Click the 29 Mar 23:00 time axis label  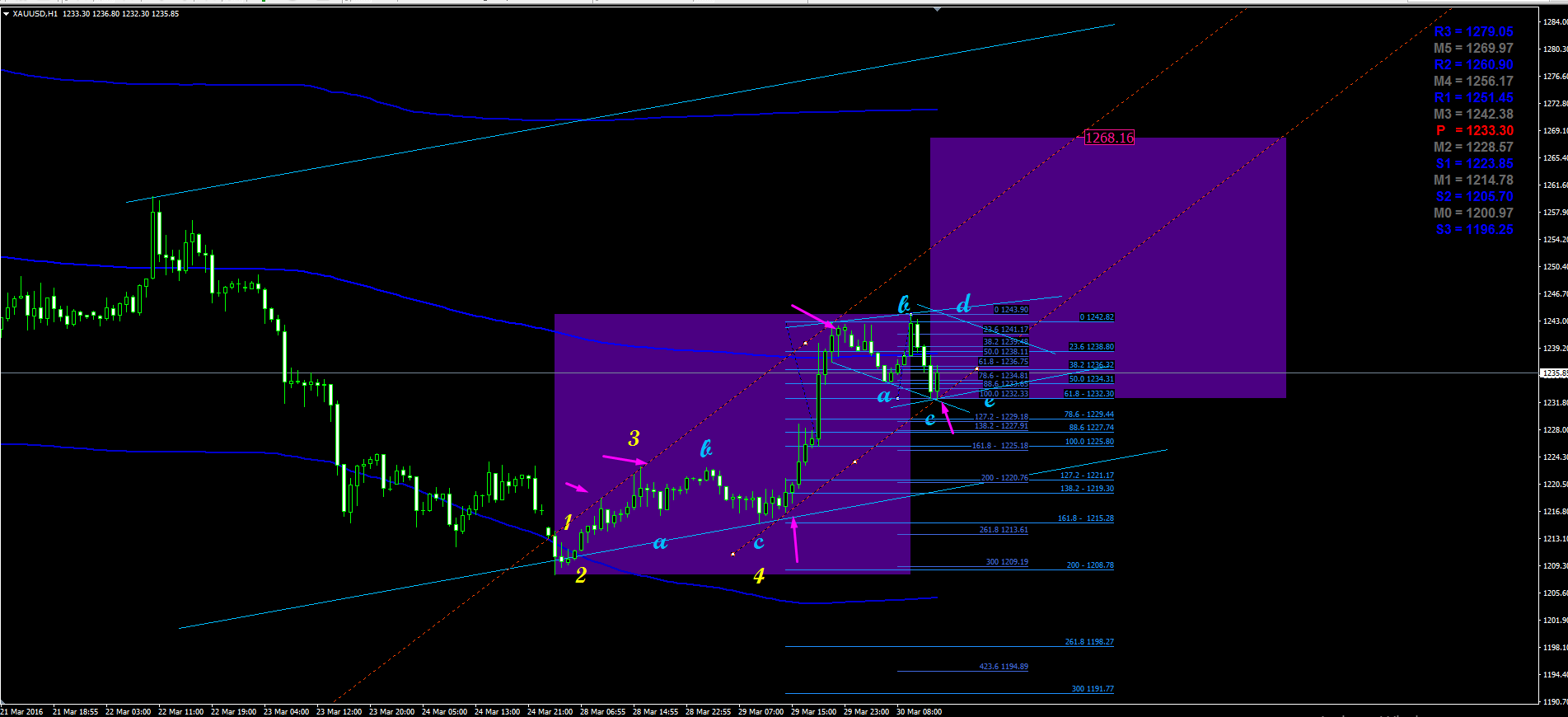866,711
